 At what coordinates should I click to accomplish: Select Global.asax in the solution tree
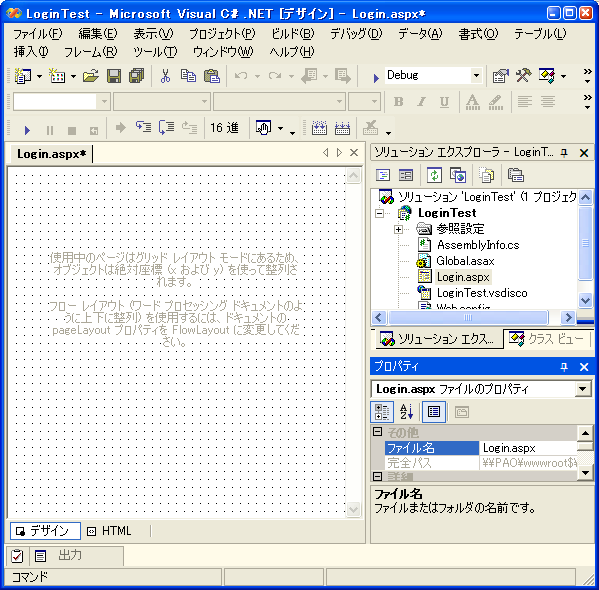(465, 261)
